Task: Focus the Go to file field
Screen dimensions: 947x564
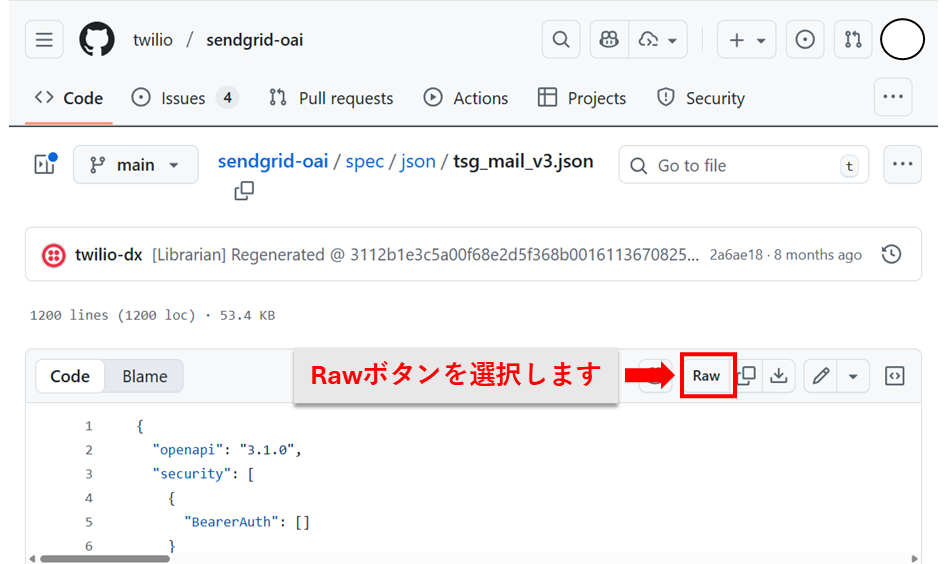Action: [x=743, y=165]
